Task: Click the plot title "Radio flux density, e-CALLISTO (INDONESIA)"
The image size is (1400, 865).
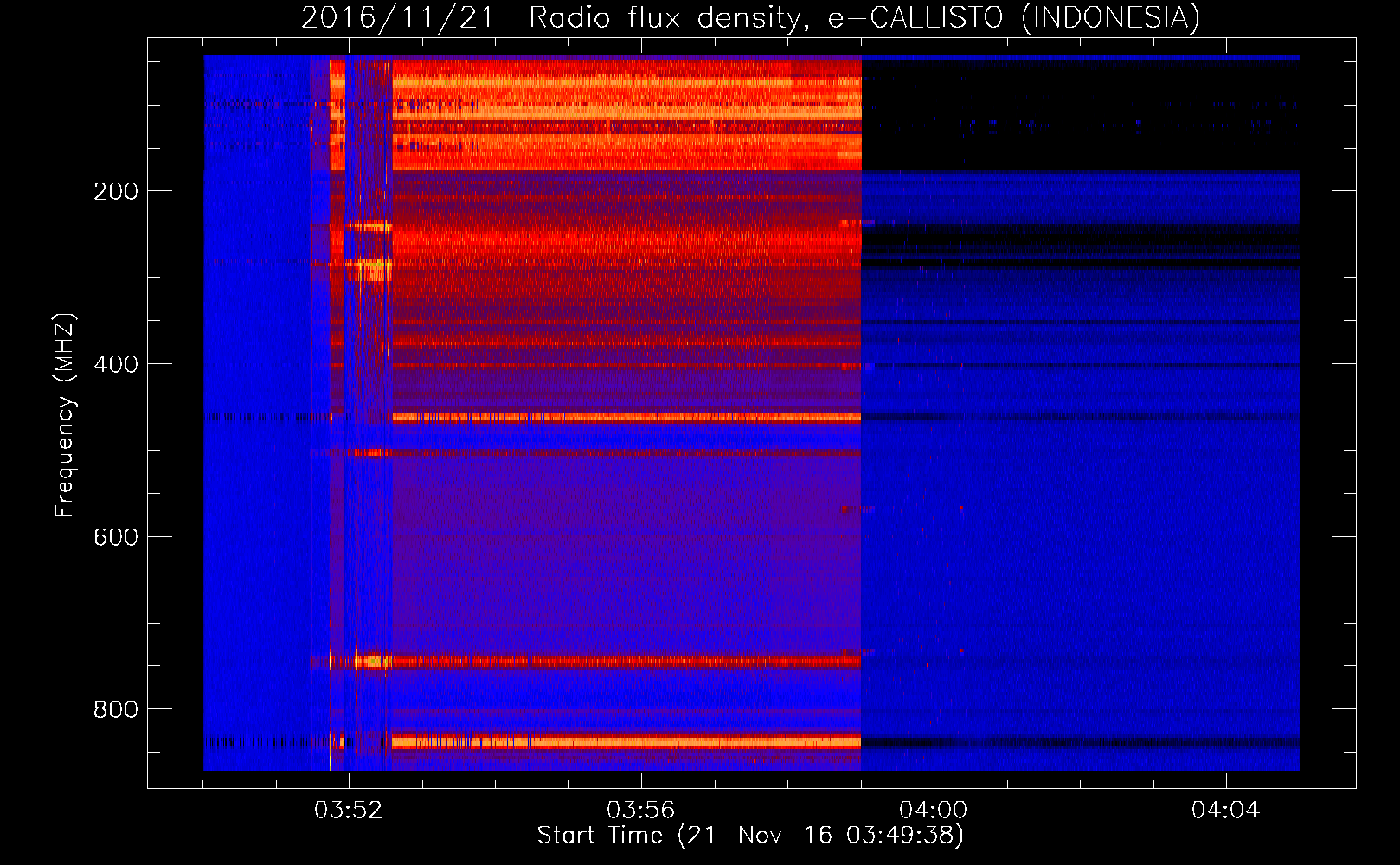Action: pos(864,18)
